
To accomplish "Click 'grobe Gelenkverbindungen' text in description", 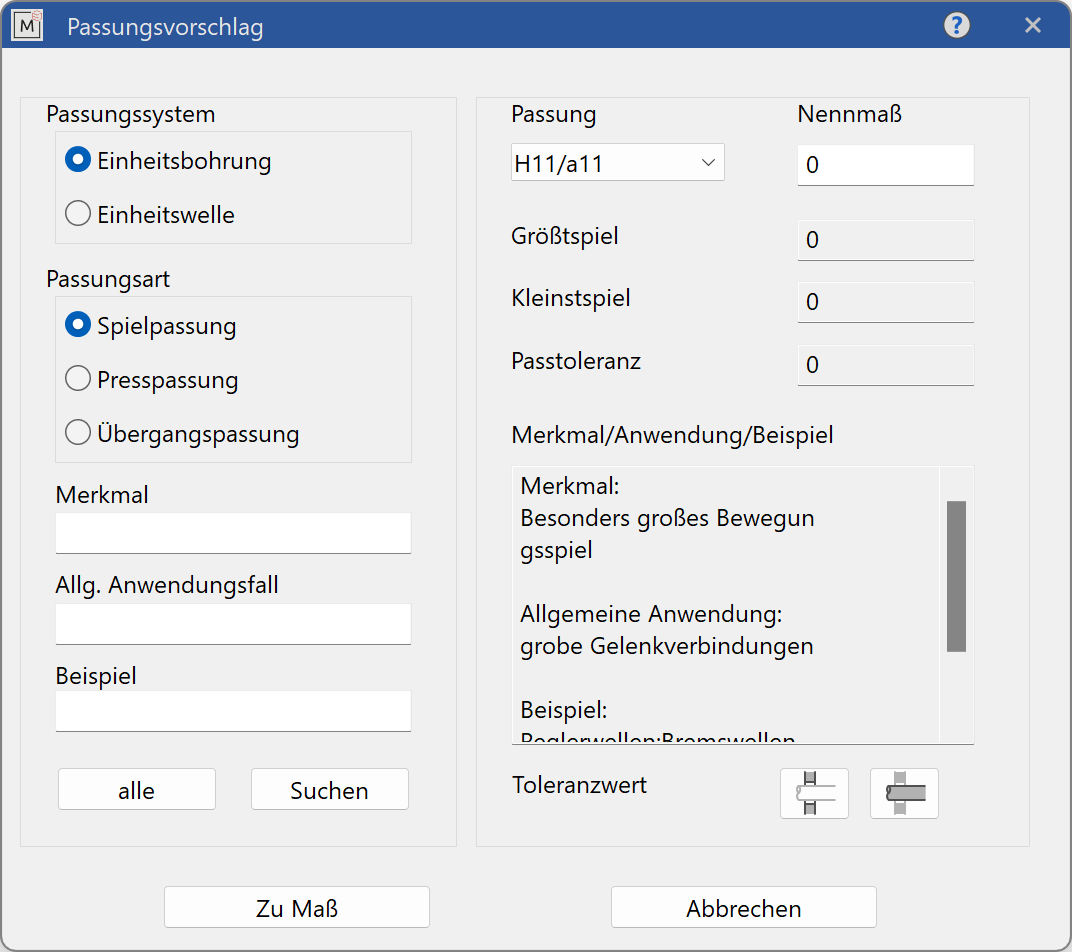I will click(x=667, y=646).
